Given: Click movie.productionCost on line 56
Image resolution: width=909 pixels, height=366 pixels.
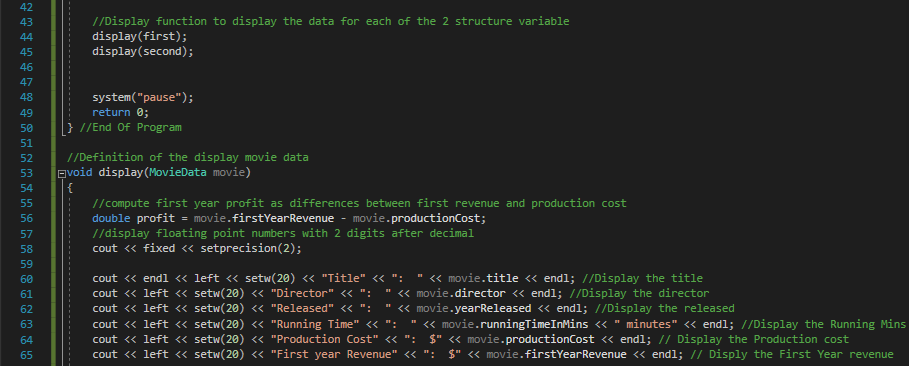Looking at the screenshot, I should tap(417, 218).
